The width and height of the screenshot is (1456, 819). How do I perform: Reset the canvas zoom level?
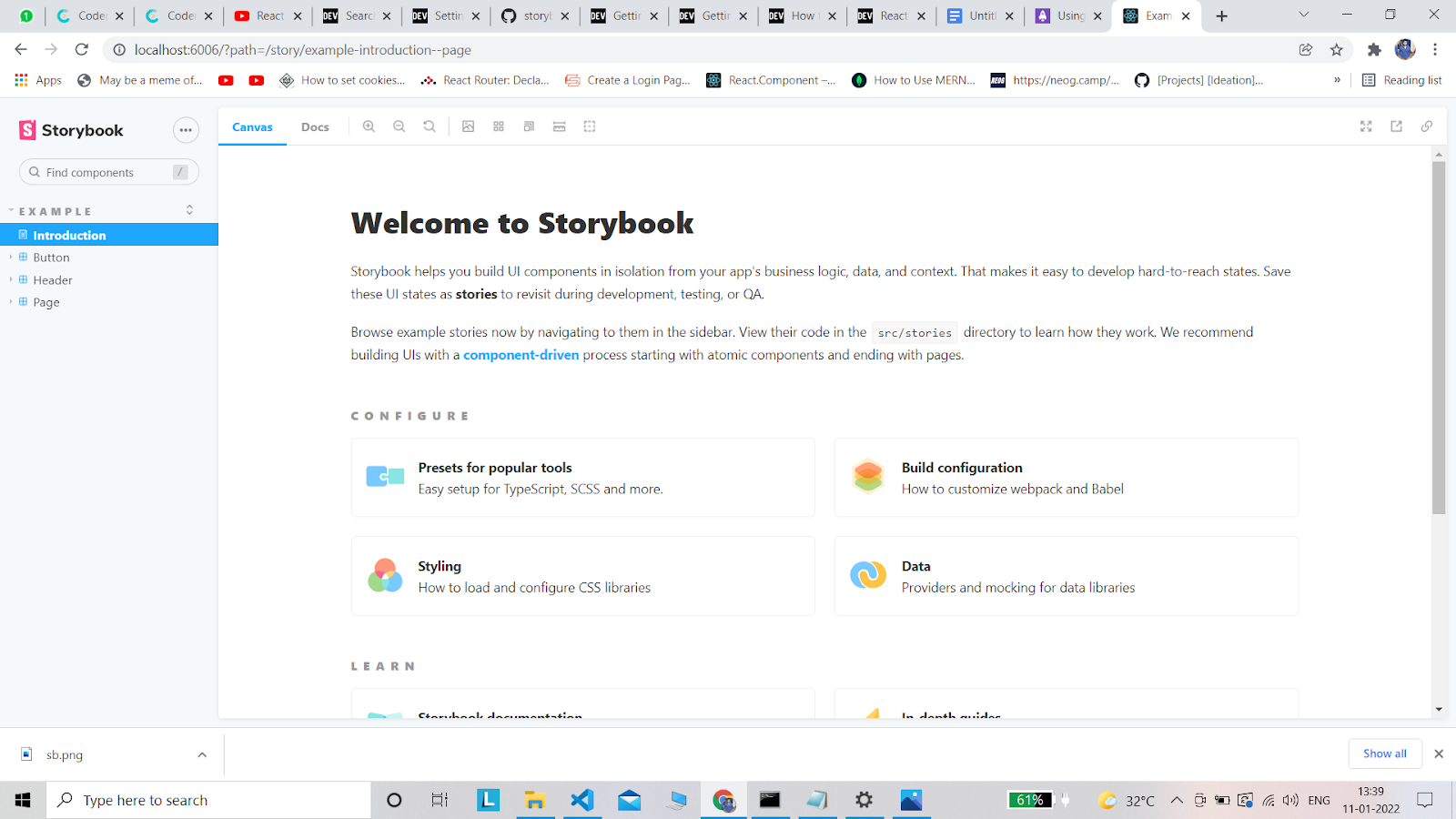[x=430, y=126]
